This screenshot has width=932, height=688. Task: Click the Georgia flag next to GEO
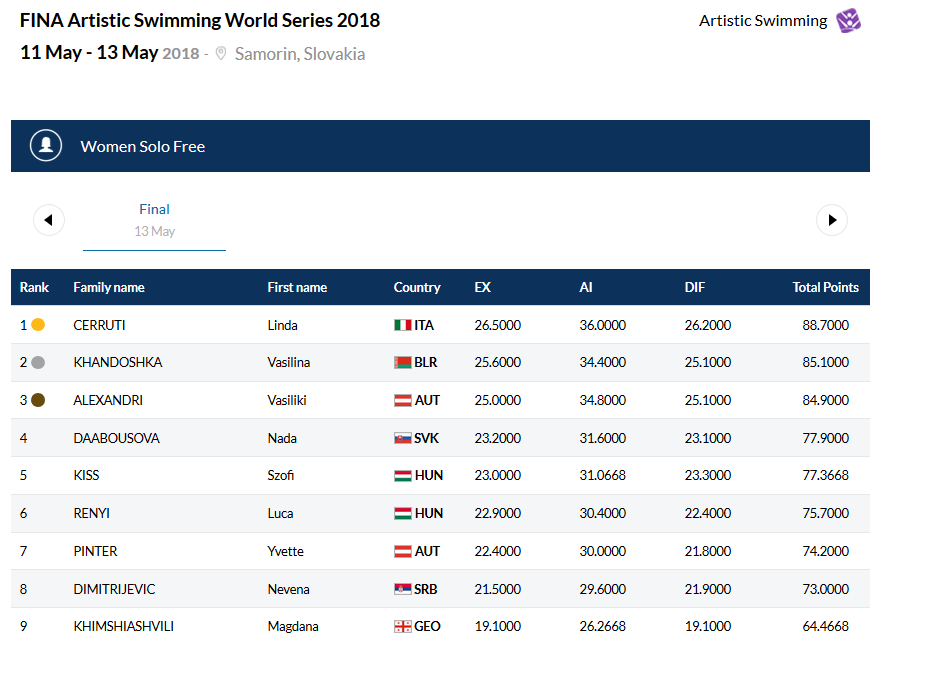(403, 627)
